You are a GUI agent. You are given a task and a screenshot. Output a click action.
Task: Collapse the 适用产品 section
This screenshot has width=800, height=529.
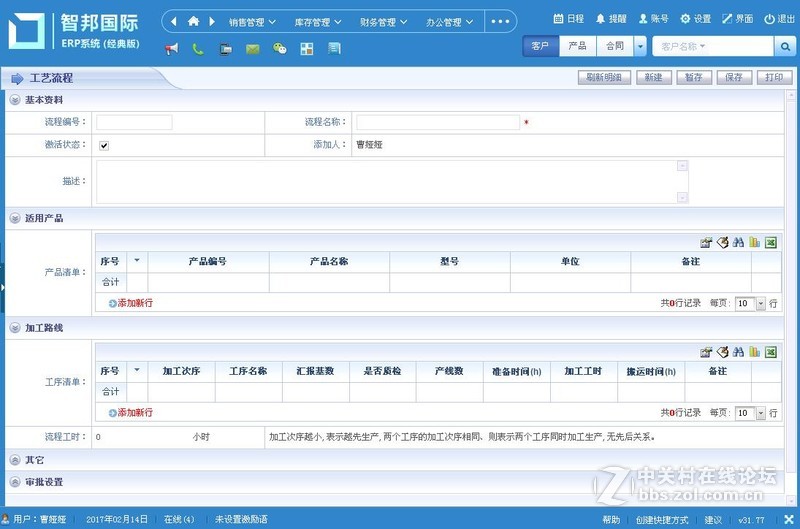pyautogui.click(x=15, y=218)
